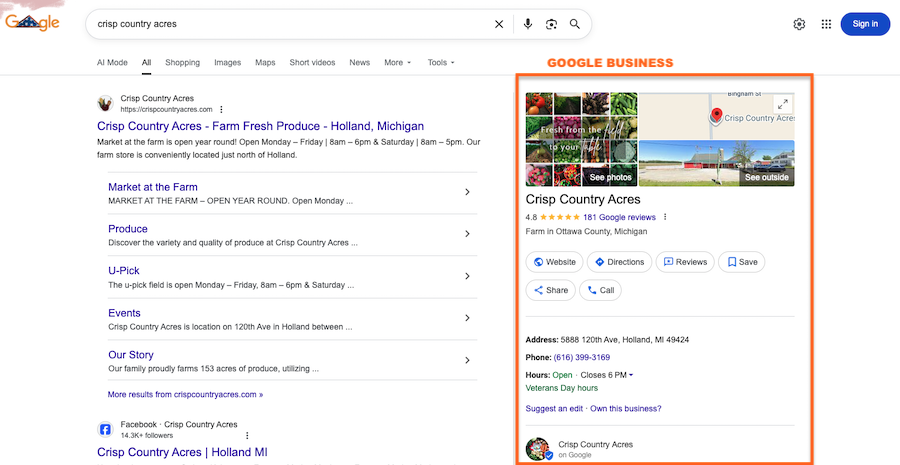This screenshot has width=900, height=465.
Task: Click Veterans Day hours link
Action: pos(561,389)
